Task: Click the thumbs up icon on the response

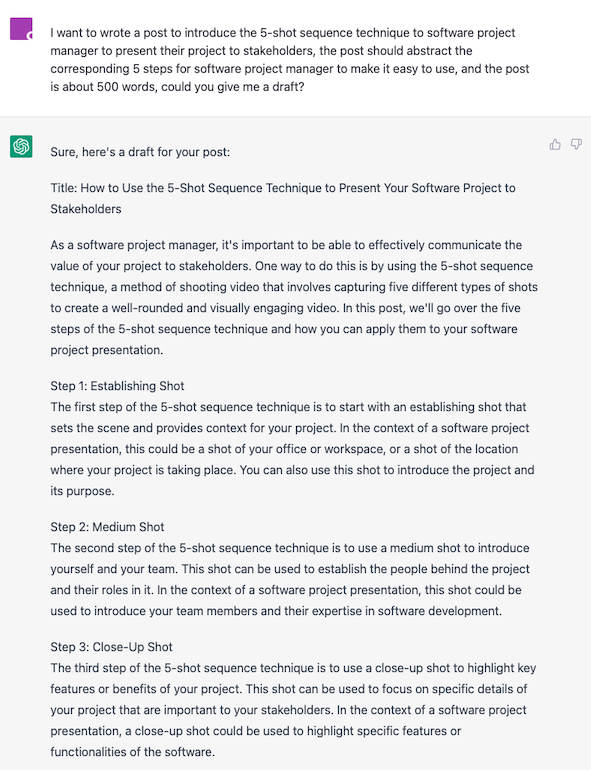Action: point(555,144)
